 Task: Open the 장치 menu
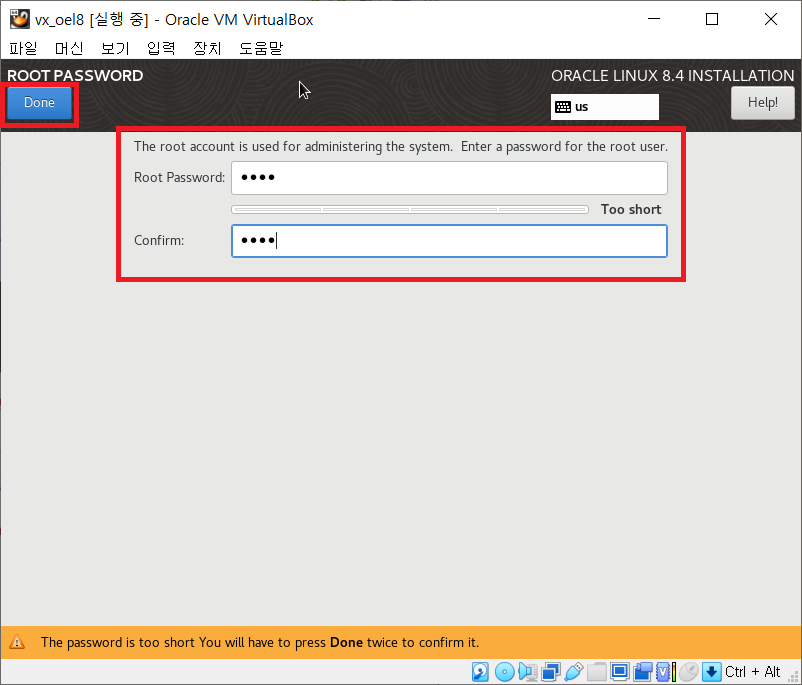(x=207, y=48)
